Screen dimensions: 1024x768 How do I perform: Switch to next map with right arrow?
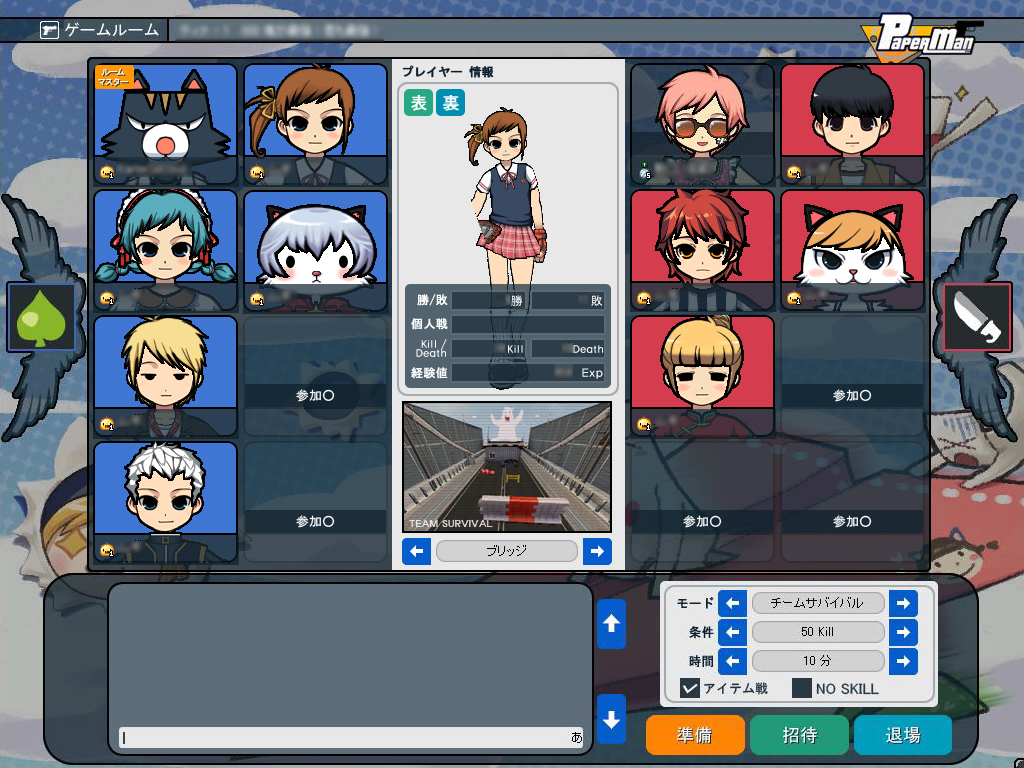click(x=597, y=551)
